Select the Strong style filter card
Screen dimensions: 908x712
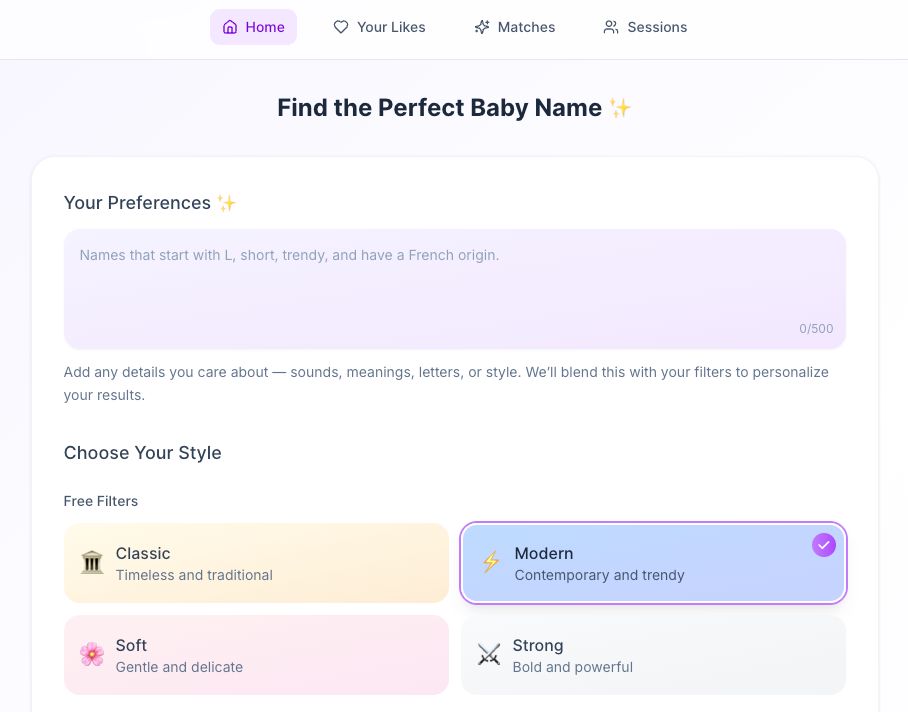(653, 655)
